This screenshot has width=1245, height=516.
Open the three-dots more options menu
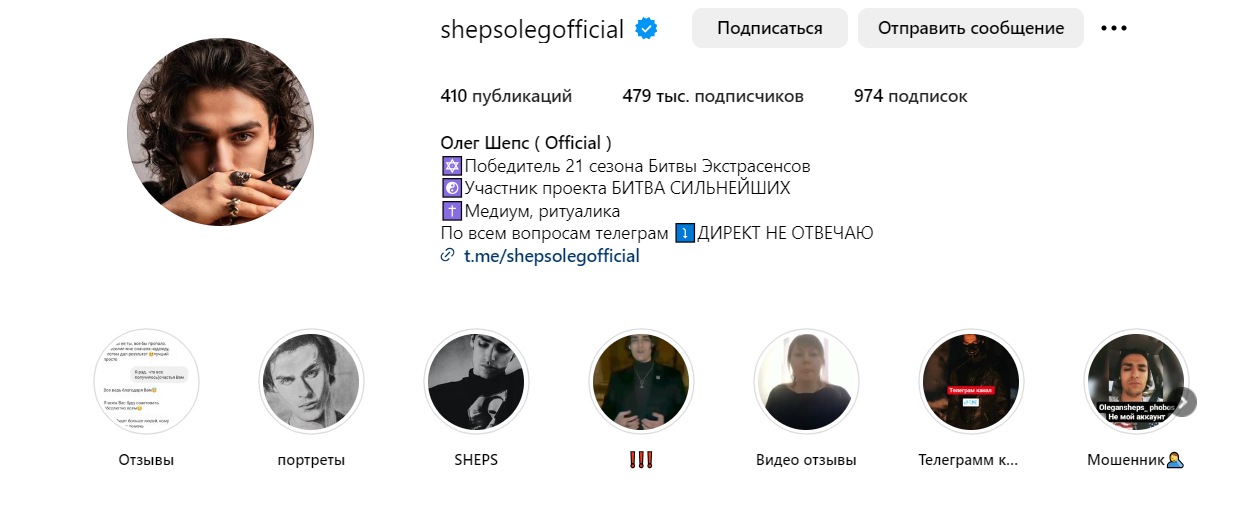tap(1113, 28)
